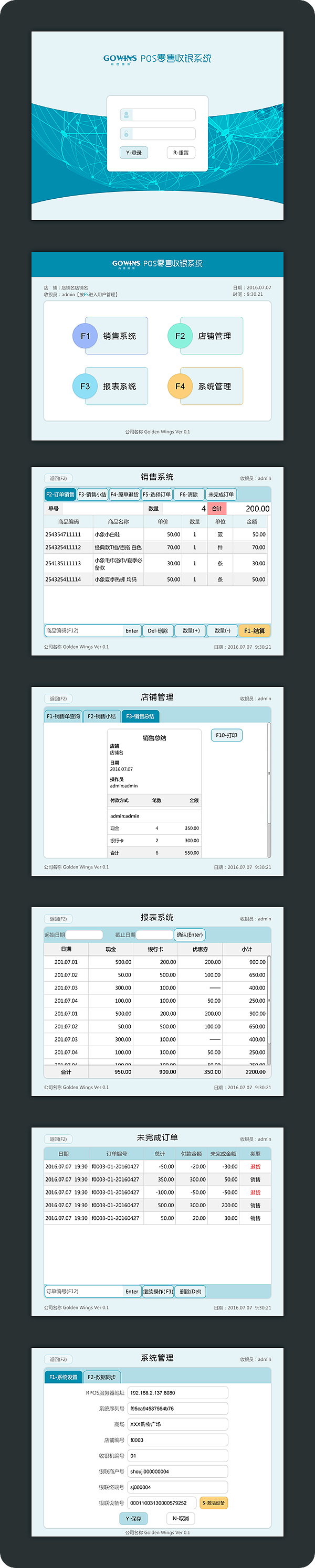315x1568 pixels.
Task: Click Enter button beside 订单编号 field
Action: click(132, 1291)
